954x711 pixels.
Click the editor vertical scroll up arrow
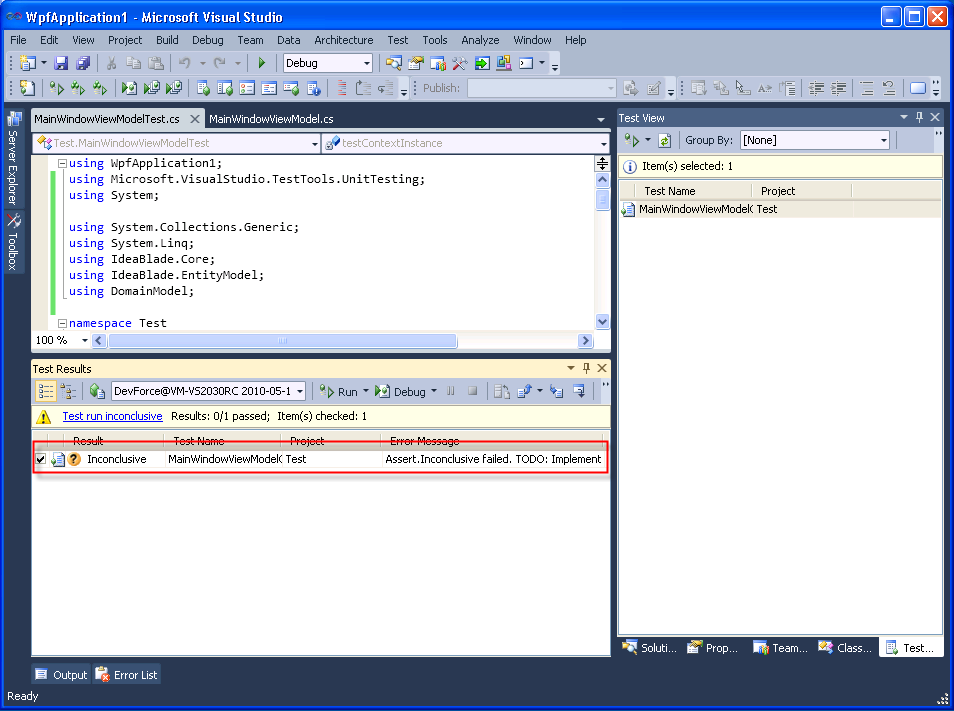(x=602, y=179)
